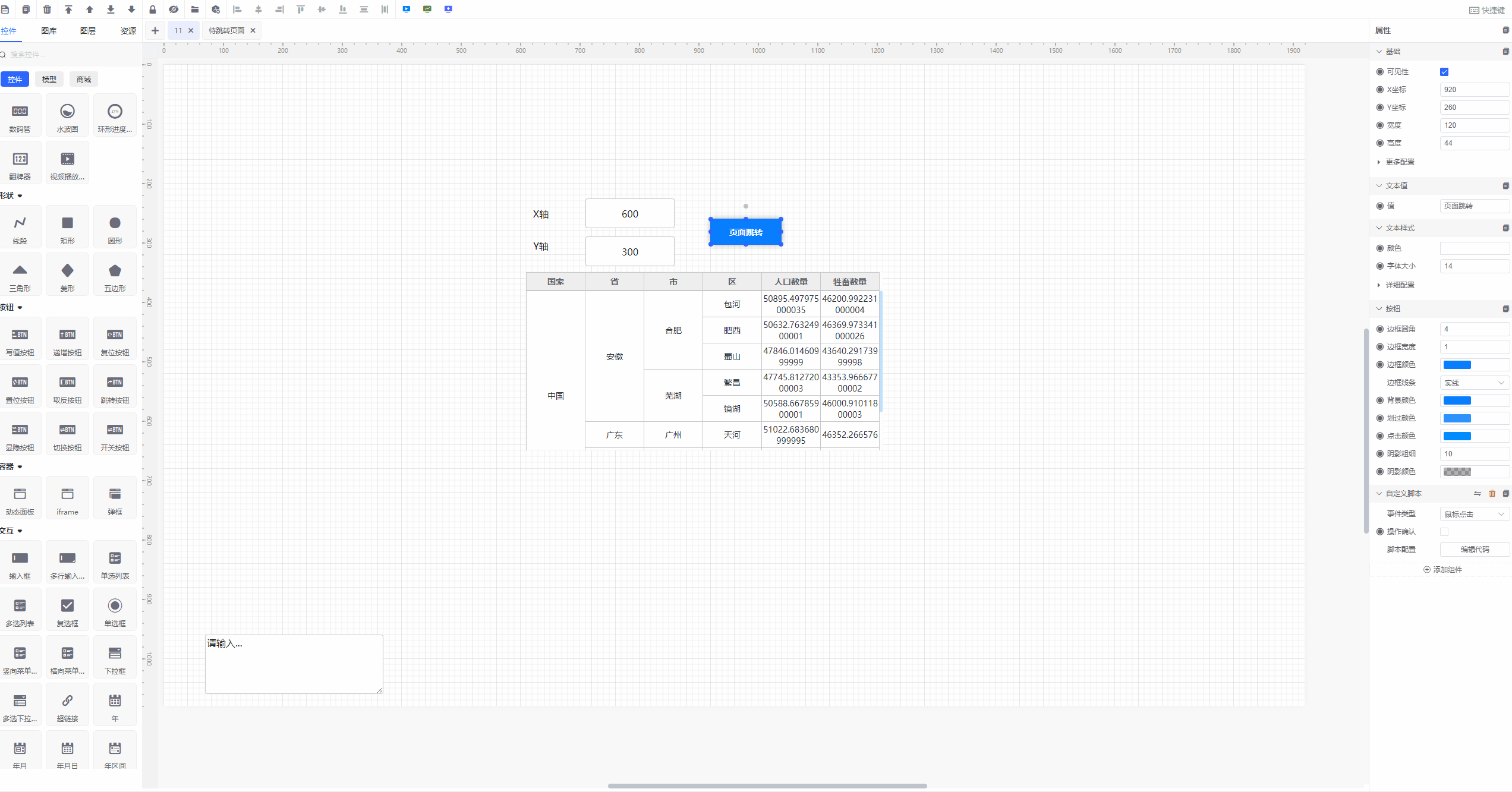
Task: Click the hide (crossed eye) toolbar icon
Action: [174, 9]
